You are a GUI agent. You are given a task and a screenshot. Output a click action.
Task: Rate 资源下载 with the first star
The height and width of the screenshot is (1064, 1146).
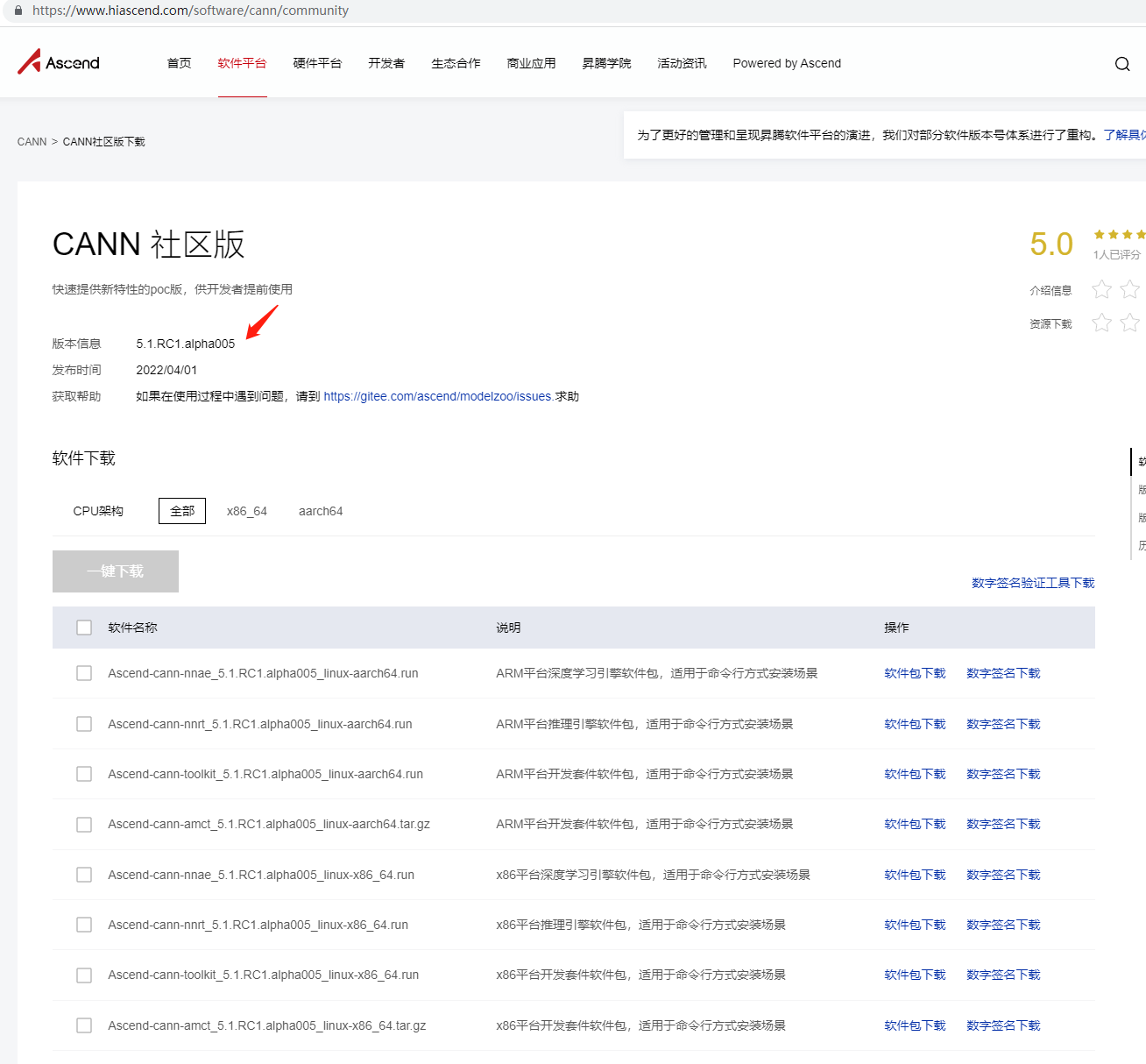point(1102,323)
